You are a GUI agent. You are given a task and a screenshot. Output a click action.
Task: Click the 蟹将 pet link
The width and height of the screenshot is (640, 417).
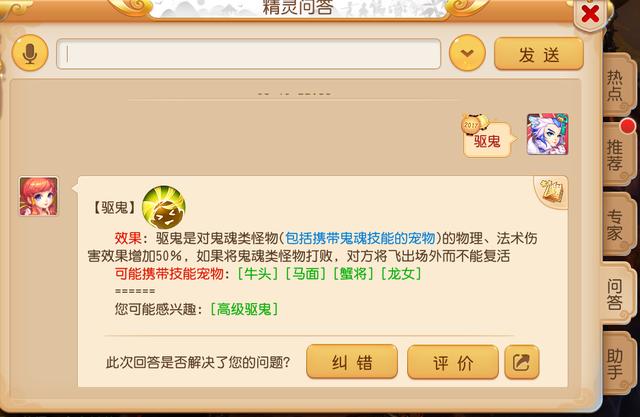click(353, 274)
